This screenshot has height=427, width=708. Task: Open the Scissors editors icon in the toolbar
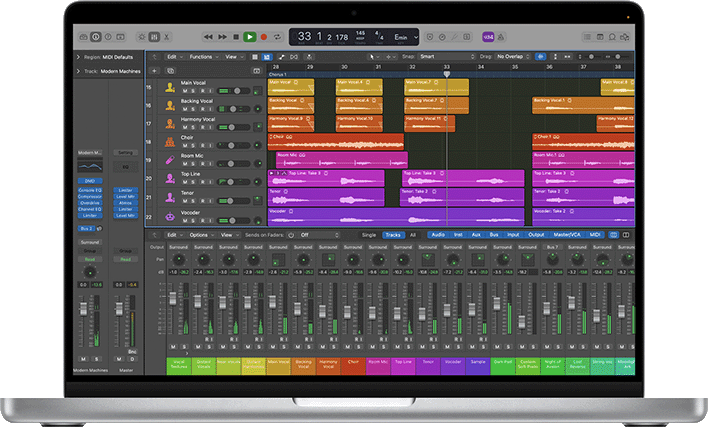pyautogui.click(x=167, y=37)
